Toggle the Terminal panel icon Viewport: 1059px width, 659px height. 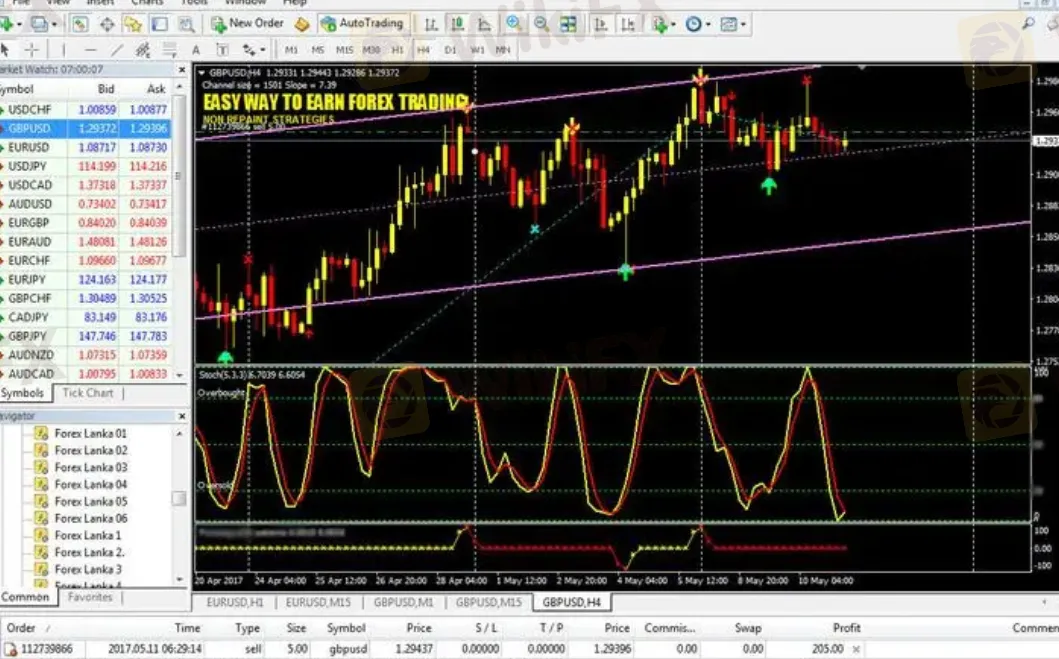coord(159,25)
